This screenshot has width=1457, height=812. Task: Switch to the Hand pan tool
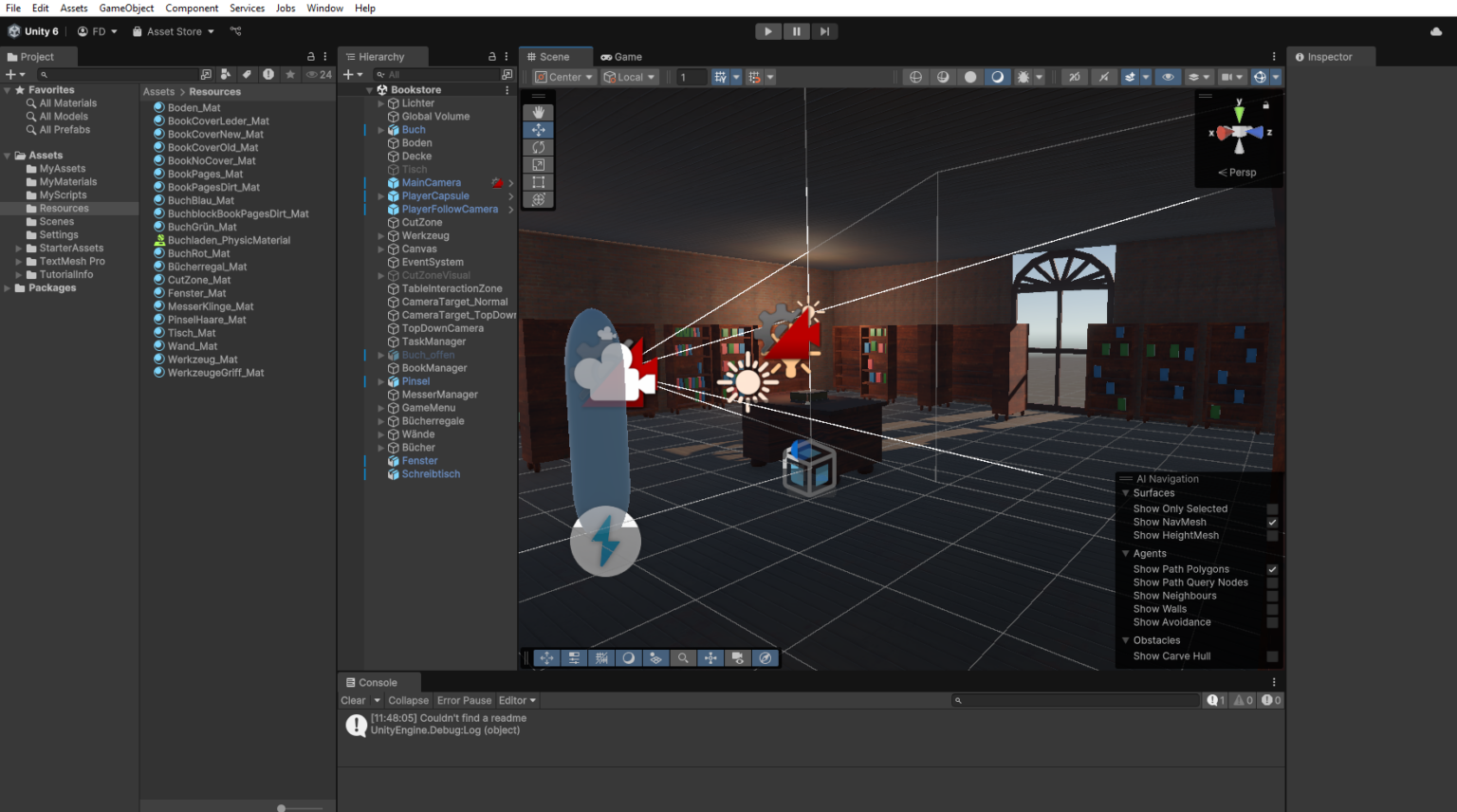click(x=538, y=112)
